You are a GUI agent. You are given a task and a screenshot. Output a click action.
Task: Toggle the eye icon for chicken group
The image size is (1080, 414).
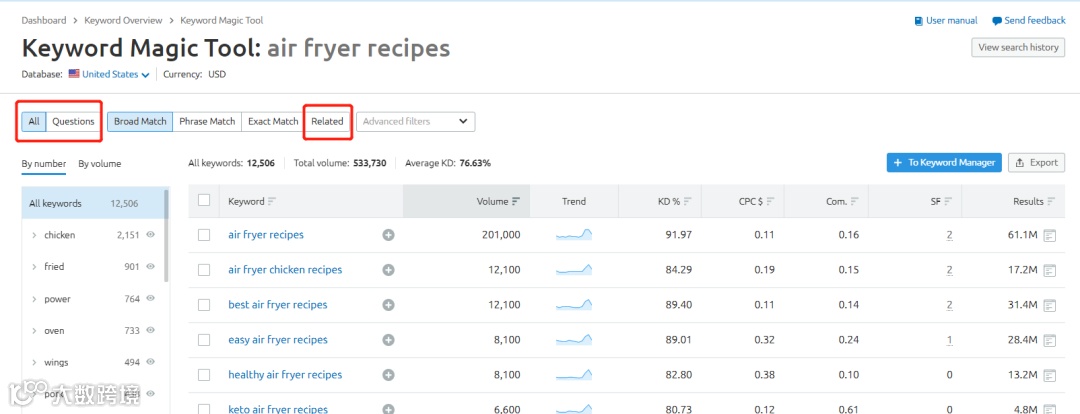151,235
